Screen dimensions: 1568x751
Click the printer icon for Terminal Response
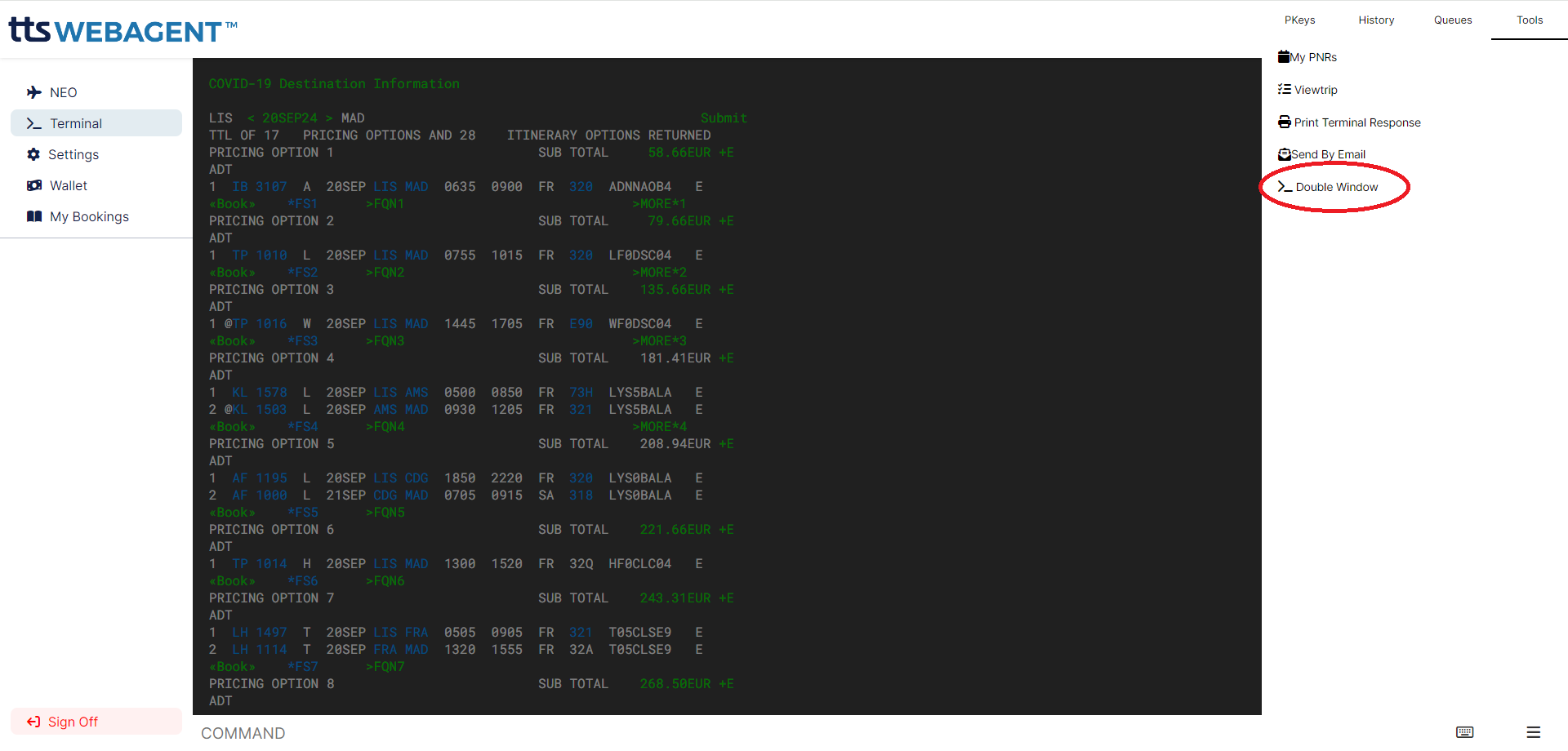(x=1285, y=122)
